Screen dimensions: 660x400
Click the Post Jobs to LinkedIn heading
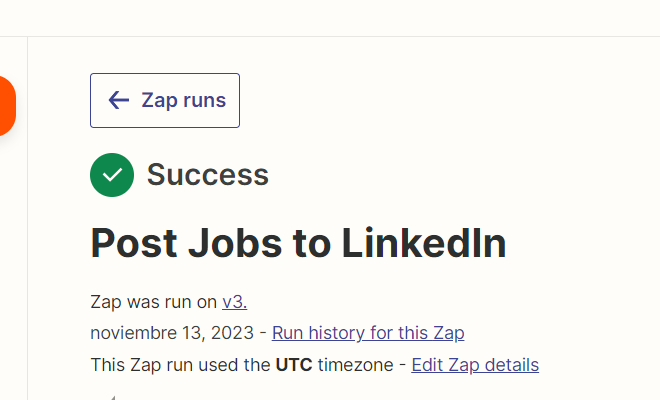[298, 243]
